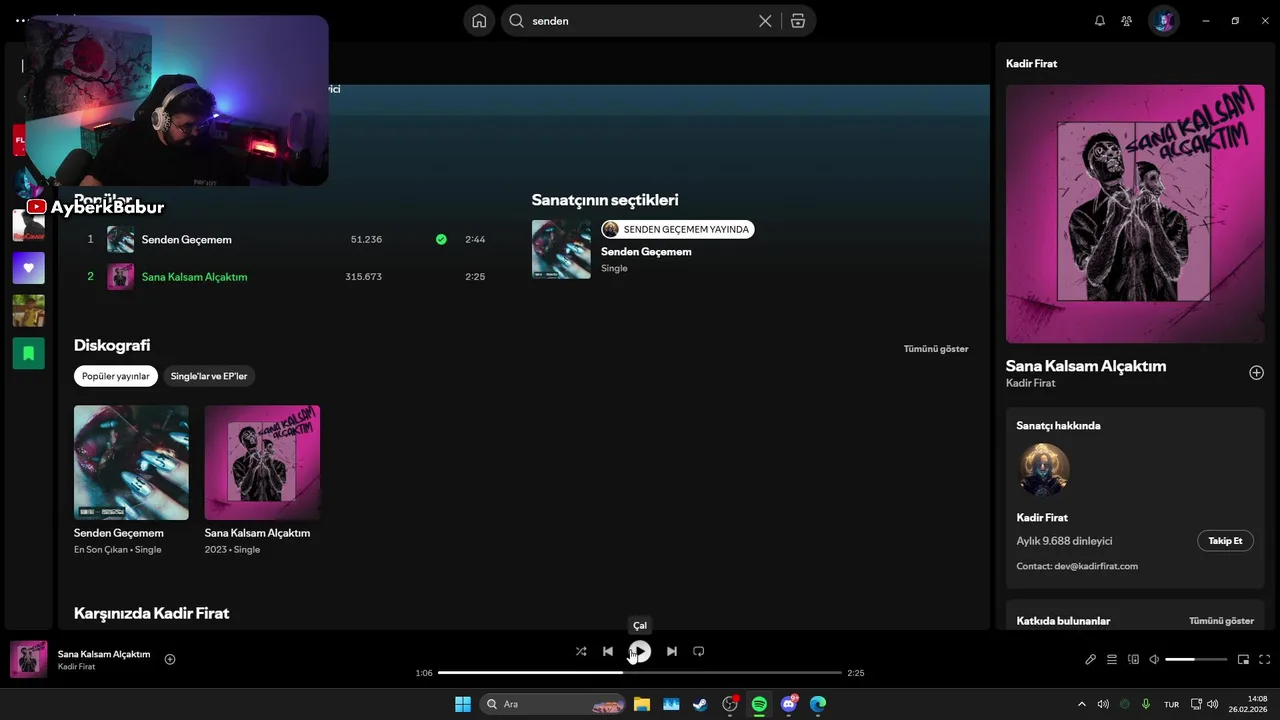Mute the Spotify volume speaker icon

1154,659
